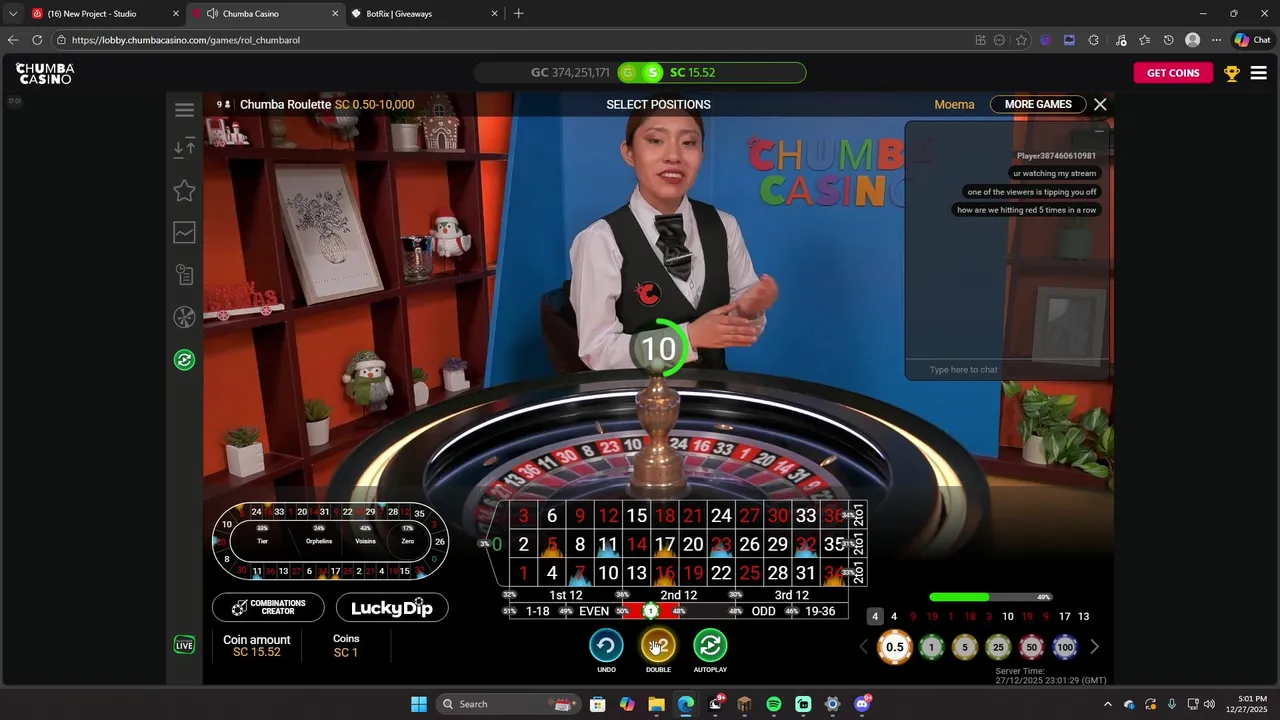Place a chip on number 24
1280x720 pixels.
(x=721, y=516)
